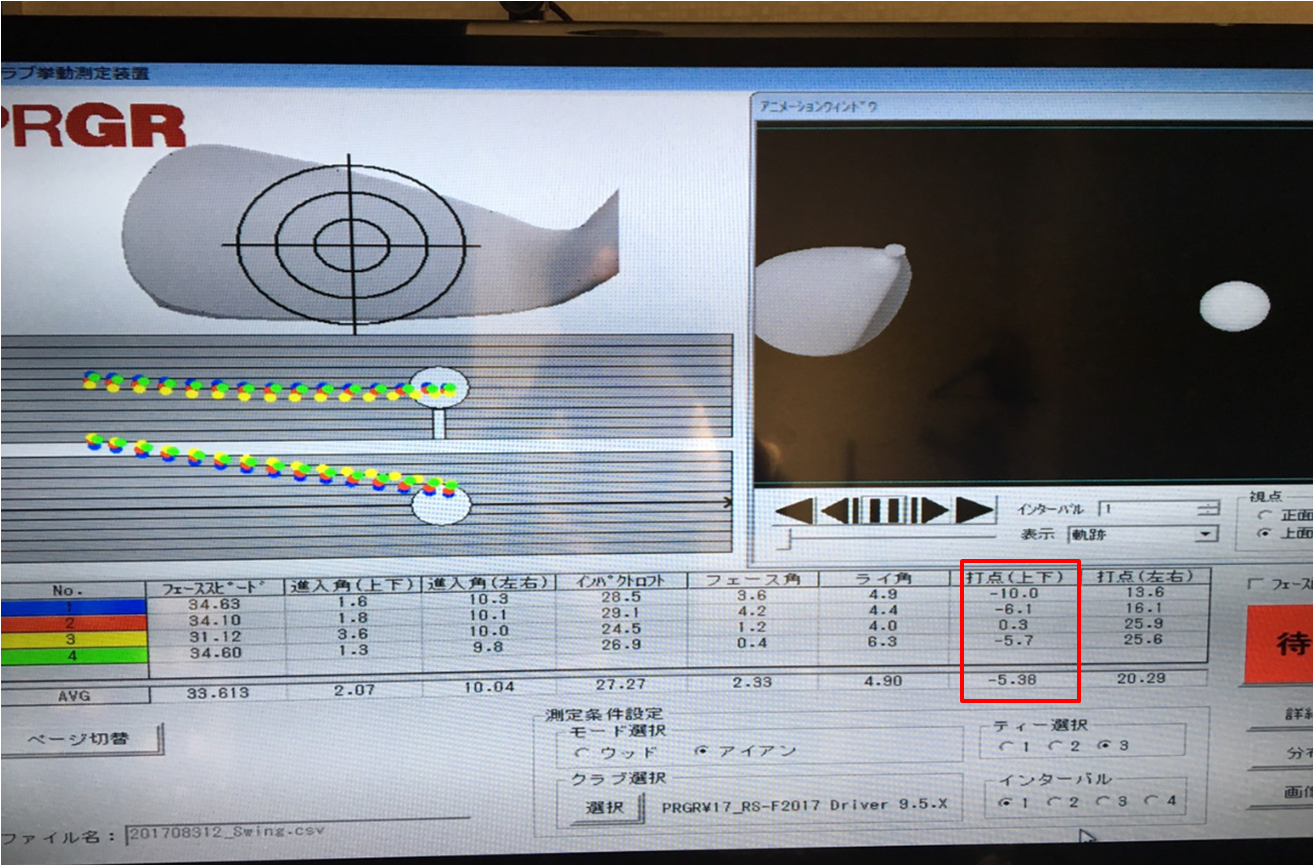Viewport: 1314px width, 866px height.
Task: Set interval radio to 4
Action: click(x=1151, y=800)
